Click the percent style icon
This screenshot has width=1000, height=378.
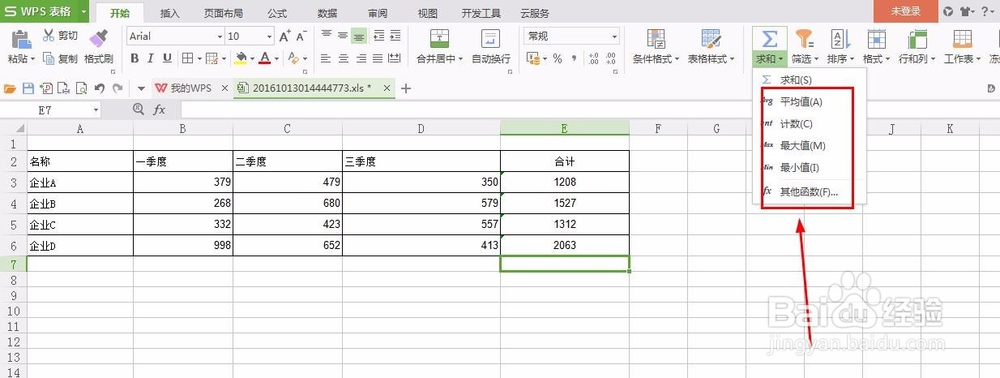[557, 59]
